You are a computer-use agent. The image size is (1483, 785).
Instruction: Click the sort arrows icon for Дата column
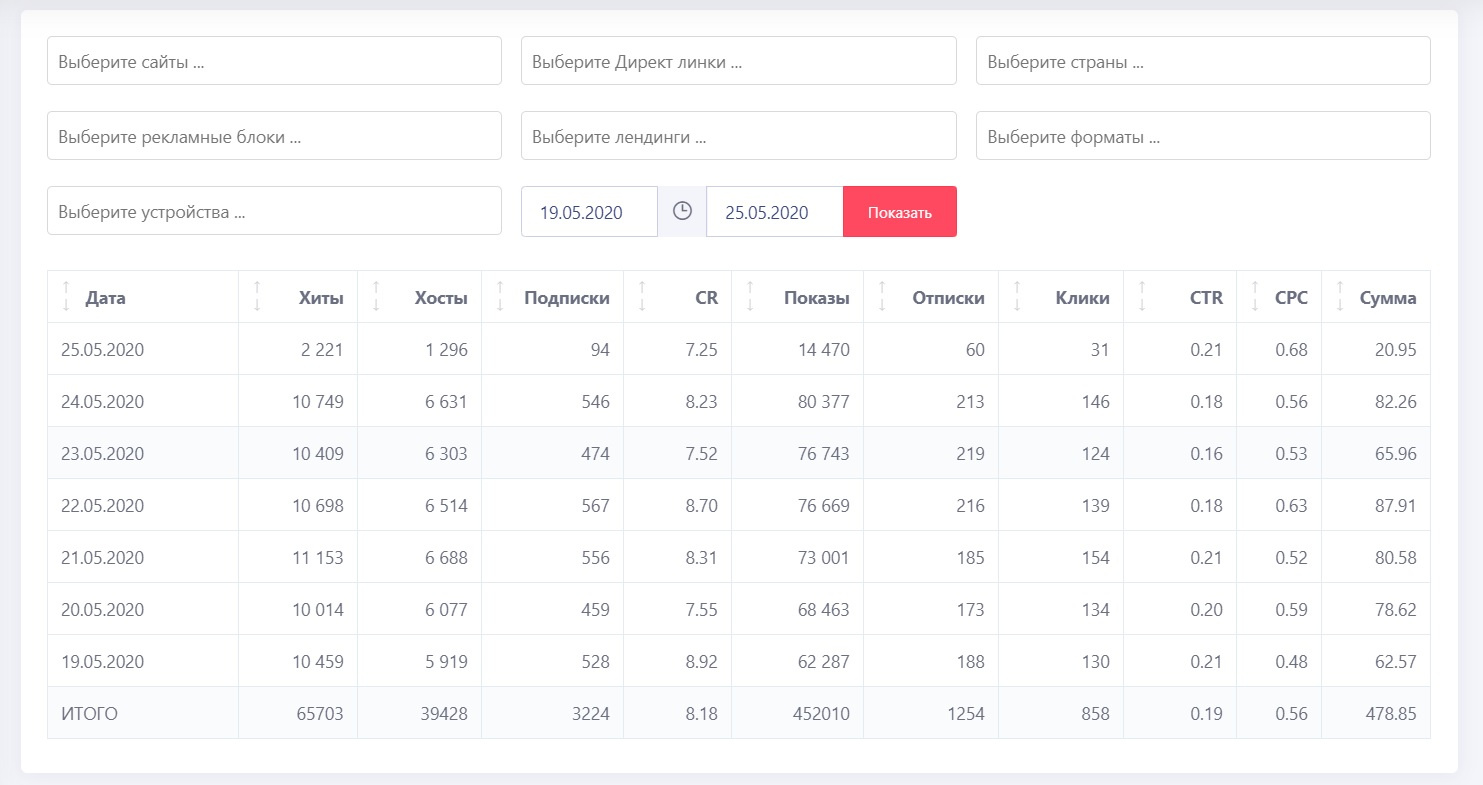pos(66,297)
